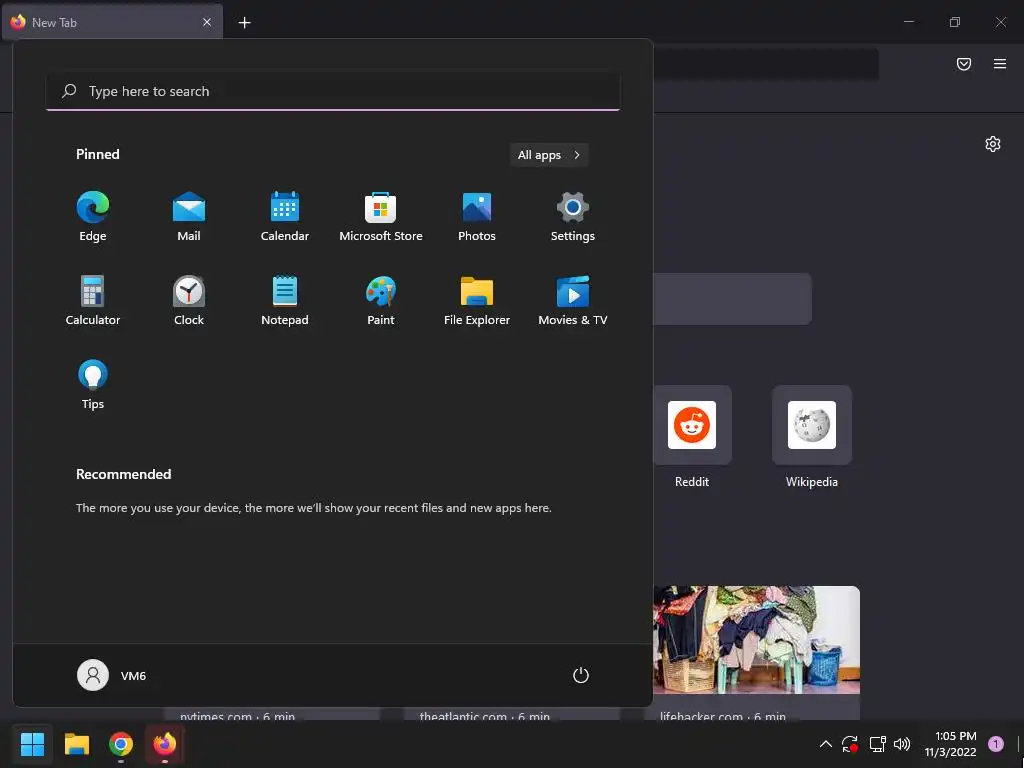Click the Windows Start button on taskbar
This screenshot has height=768, width=1024.
pos(32,744)
